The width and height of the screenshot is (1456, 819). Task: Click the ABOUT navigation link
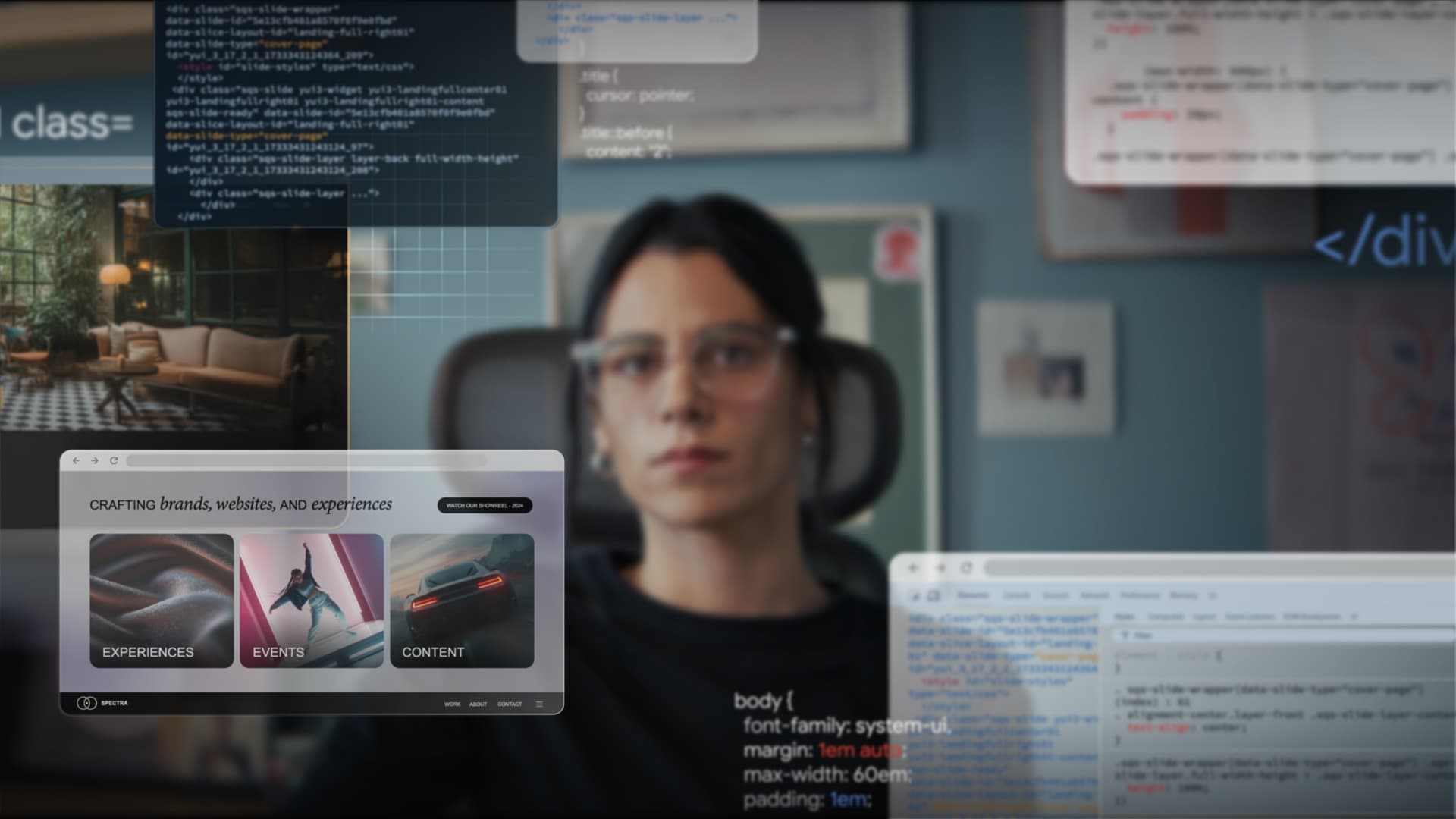pyautogui.click(x=477, y=704)
